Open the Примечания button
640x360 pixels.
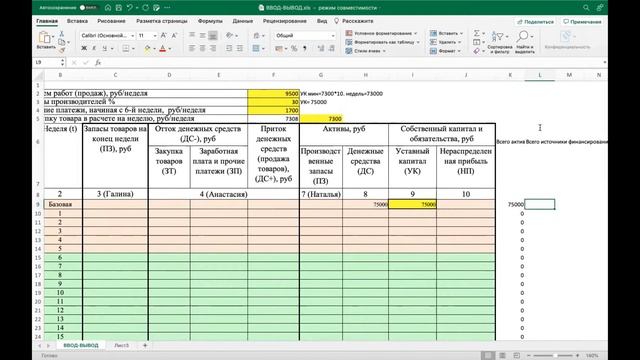point(582,22)
